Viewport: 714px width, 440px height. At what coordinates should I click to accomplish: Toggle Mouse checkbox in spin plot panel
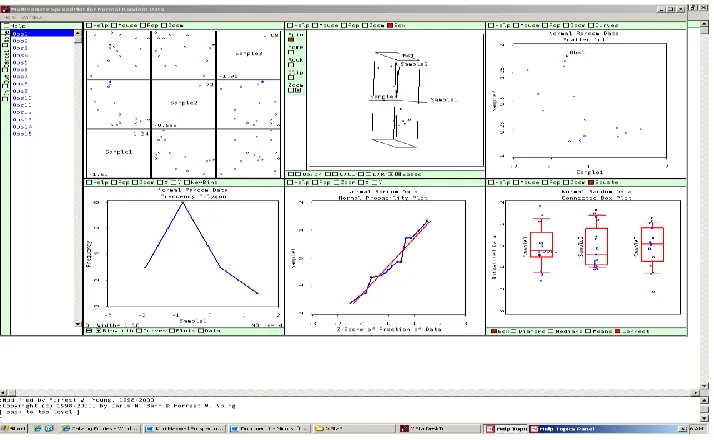coord(315,26)
